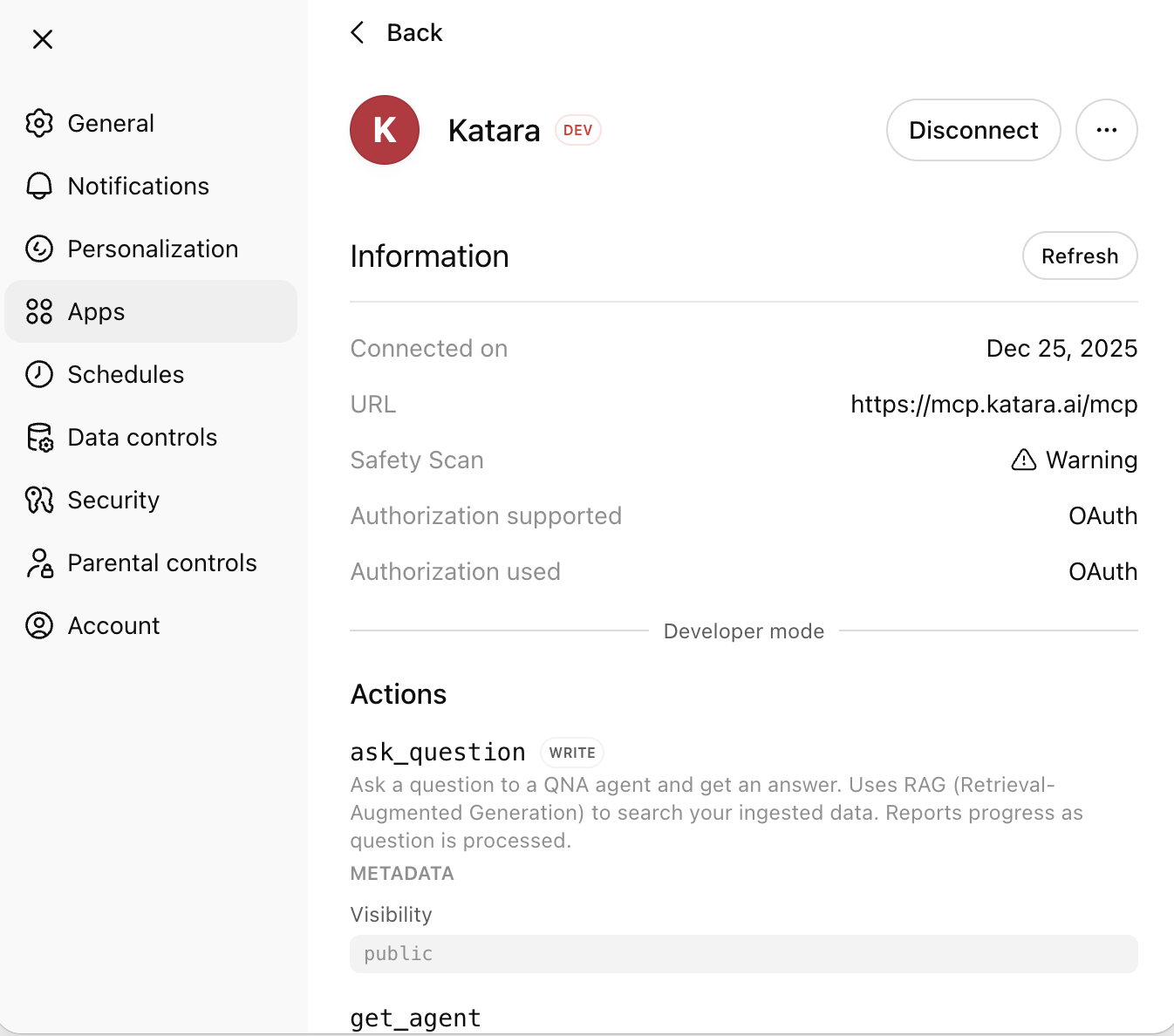1174x1036 pixels.
Task: Click the DEV badge next to Katara
Action: [x=577, y=130]
